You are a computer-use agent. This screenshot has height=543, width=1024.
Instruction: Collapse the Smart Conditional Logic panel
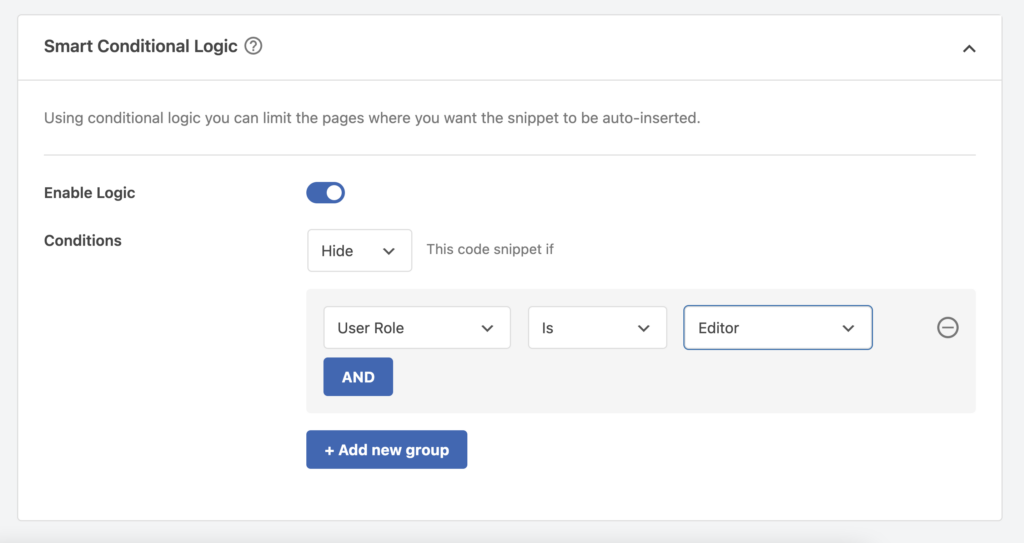(x=969, y=48)
